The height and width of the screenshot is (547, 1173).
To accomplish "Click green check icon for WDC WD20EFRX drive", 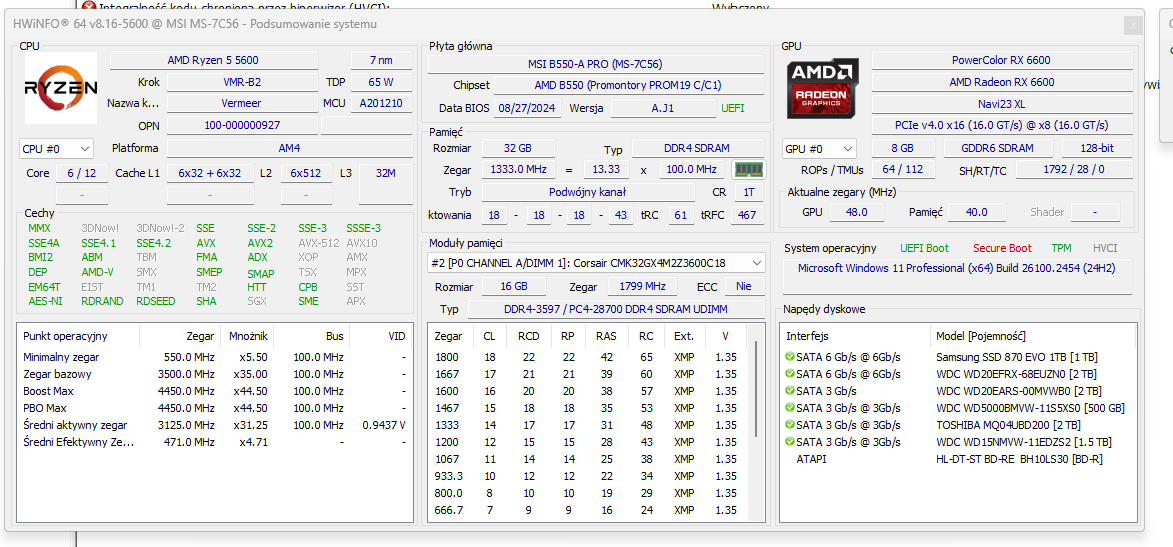I will pyautogui.click(x=790, y=373).
